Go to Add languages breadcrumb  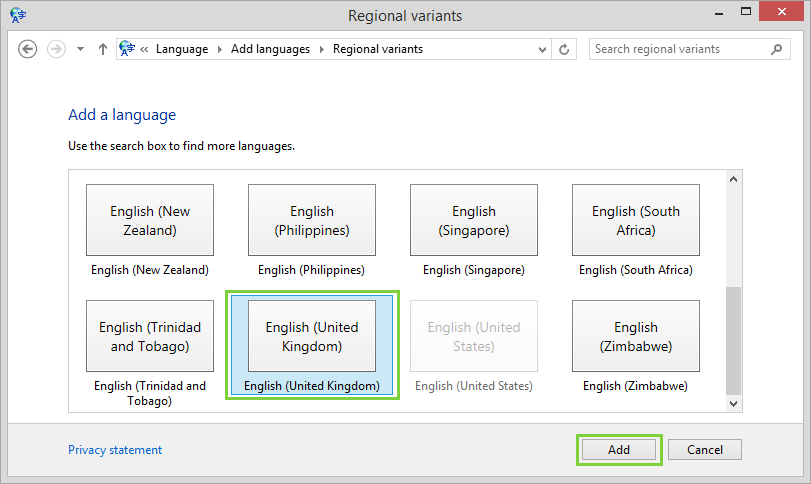point(270,49)
